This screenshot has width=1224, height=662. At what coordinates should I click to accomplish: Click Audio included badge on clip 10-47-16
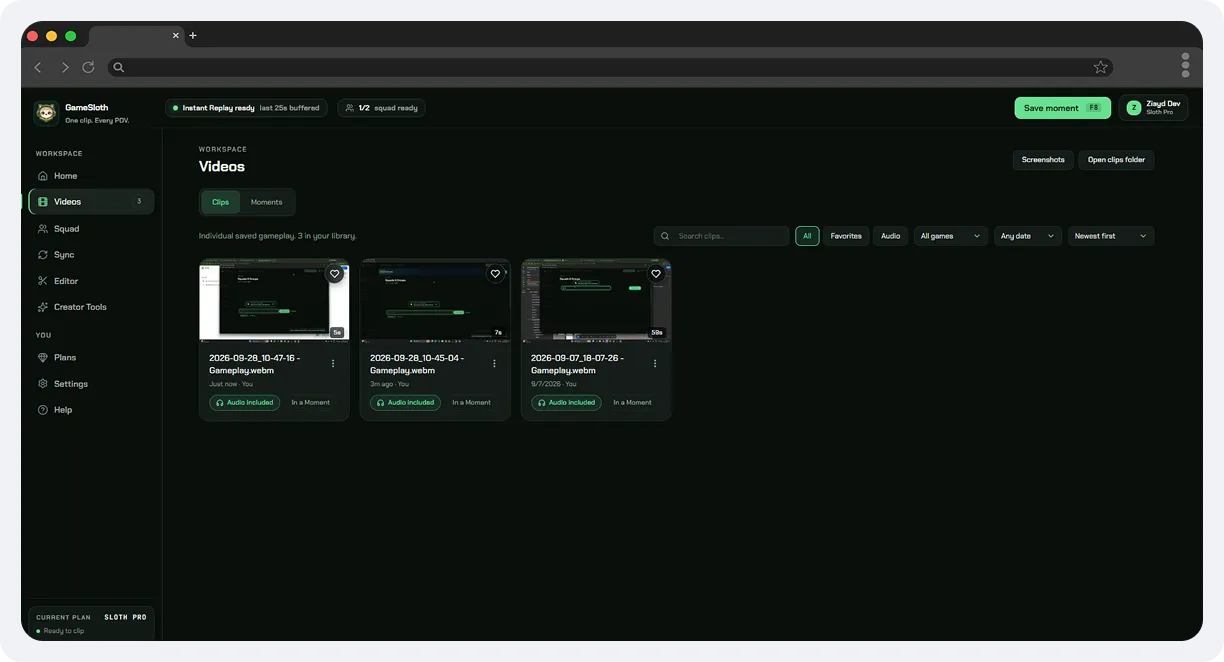(x=244, y=403)
